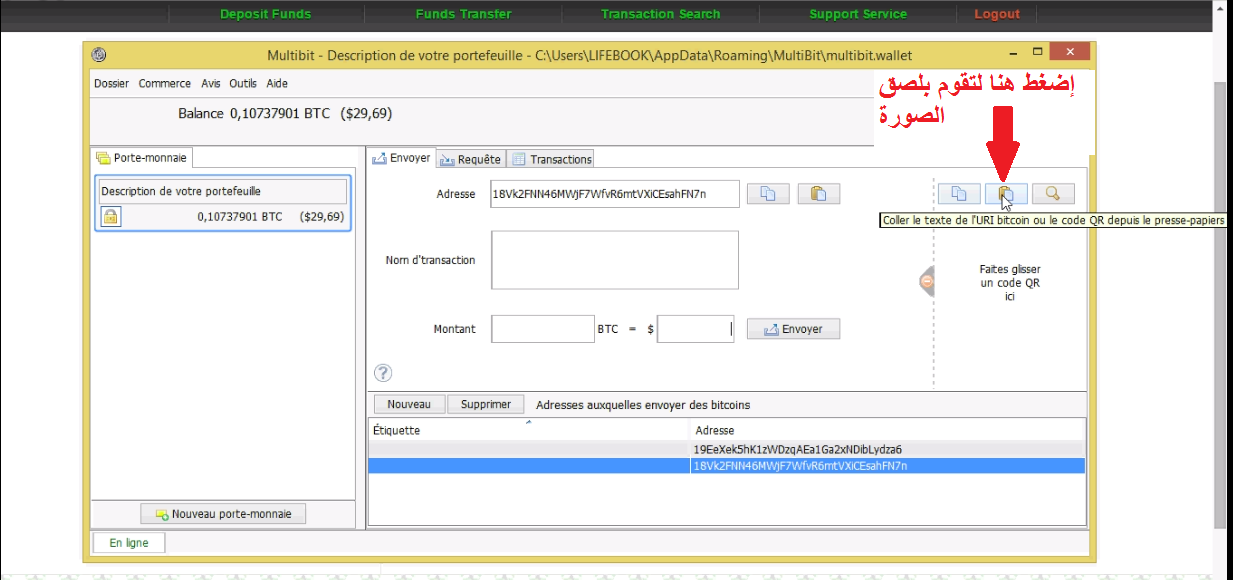Sort by the Étiquette column header
Image resolution: width=1233 pixels, height=580 pixels.
pos(529,430)
